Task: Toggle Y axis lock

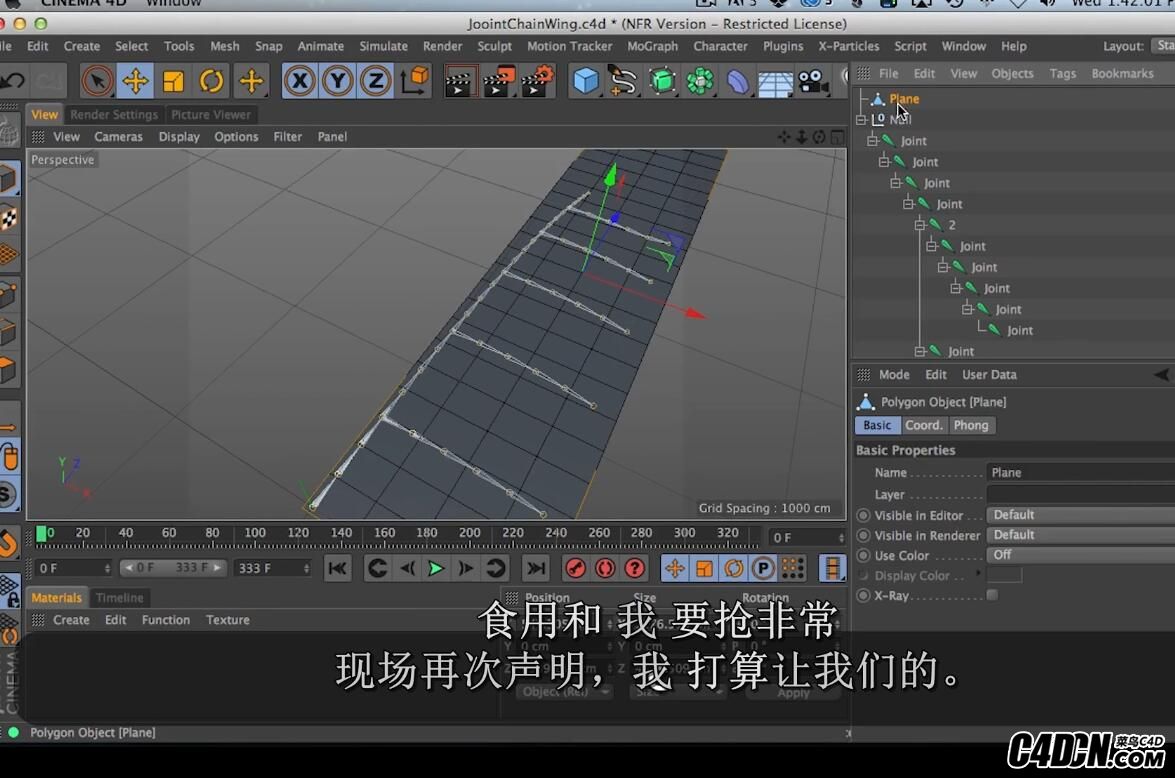Action: (338, 80)
